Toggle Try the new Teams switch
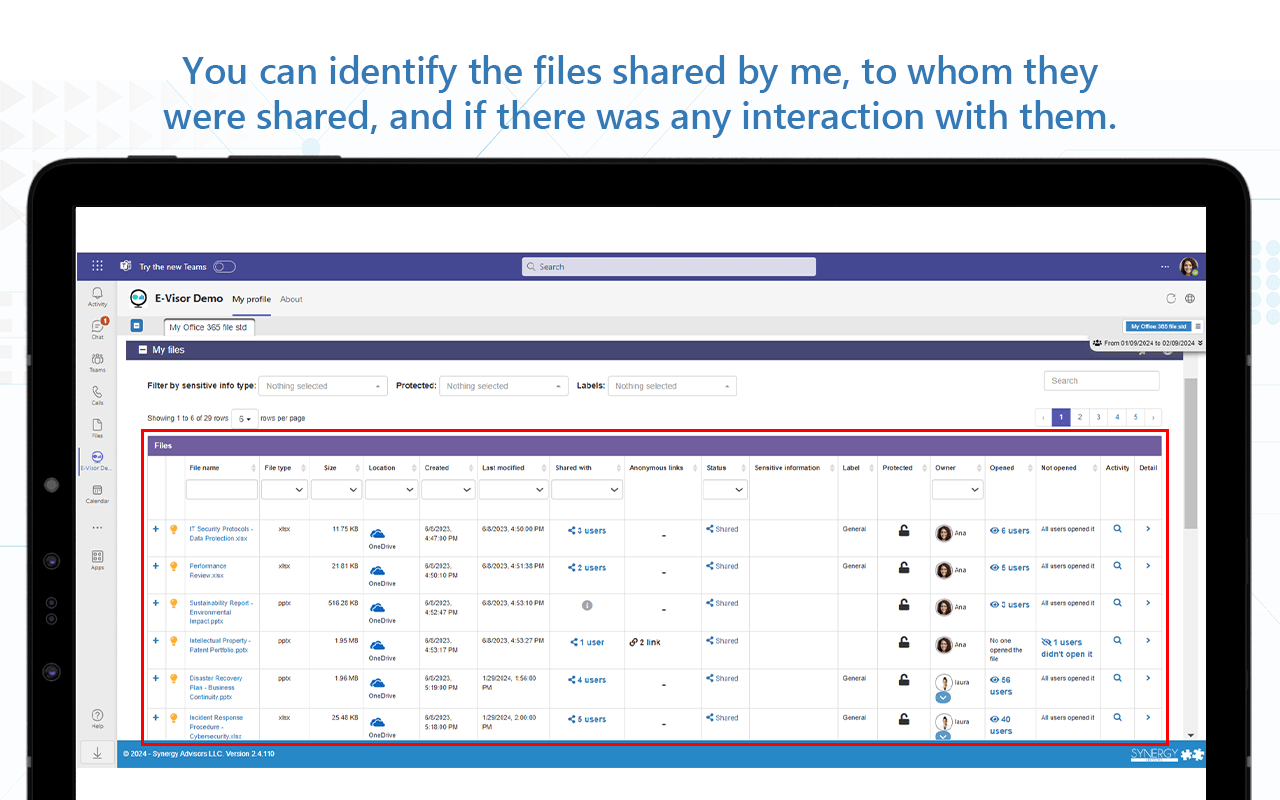 [224, 267]
